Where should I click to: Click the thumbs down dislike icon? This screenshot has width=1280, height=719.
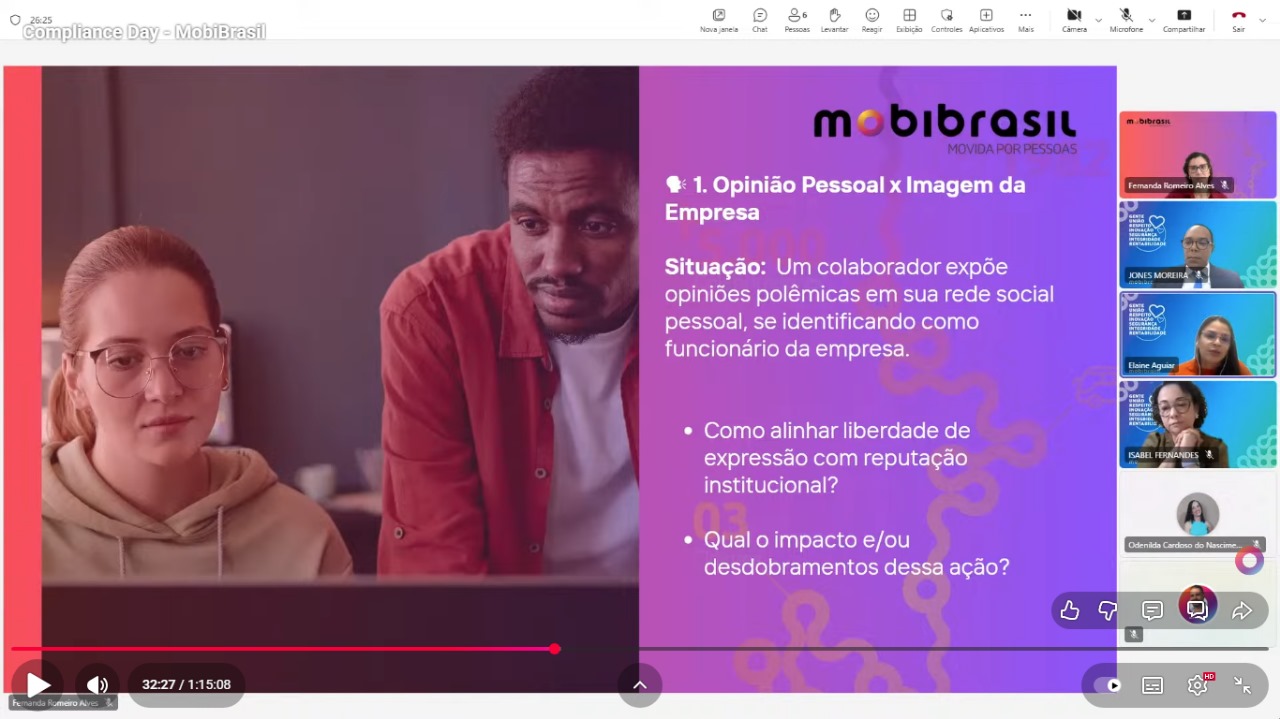click(x=1108, y=610)
